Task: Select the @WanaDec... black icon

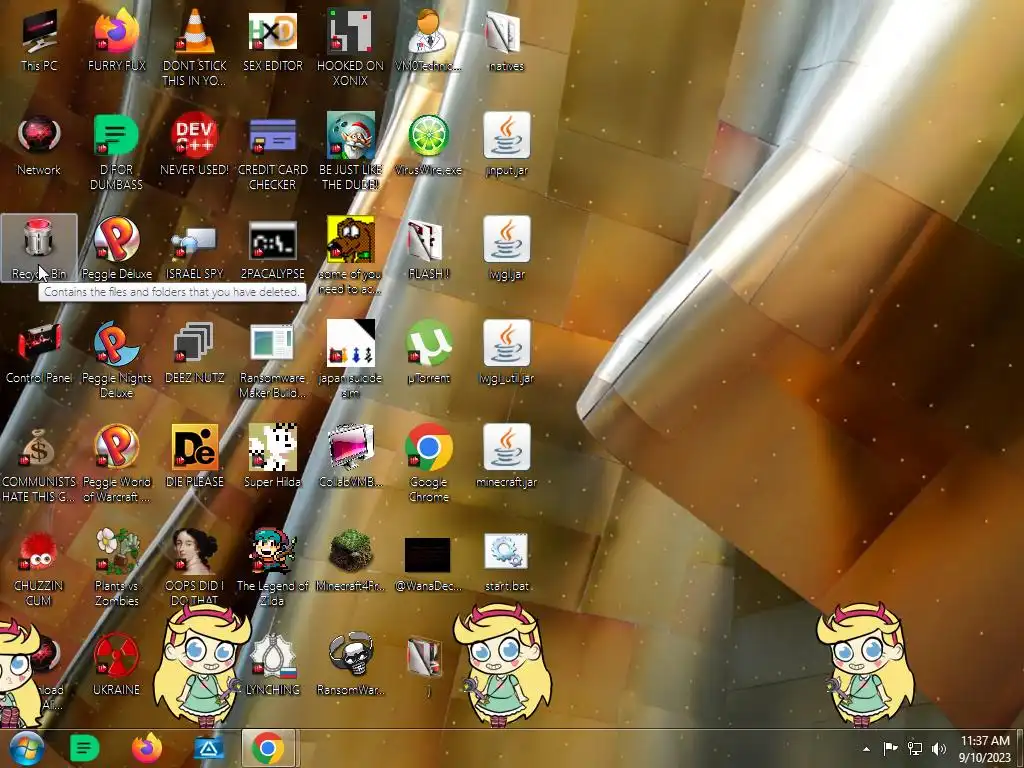Action: (428, 563)
